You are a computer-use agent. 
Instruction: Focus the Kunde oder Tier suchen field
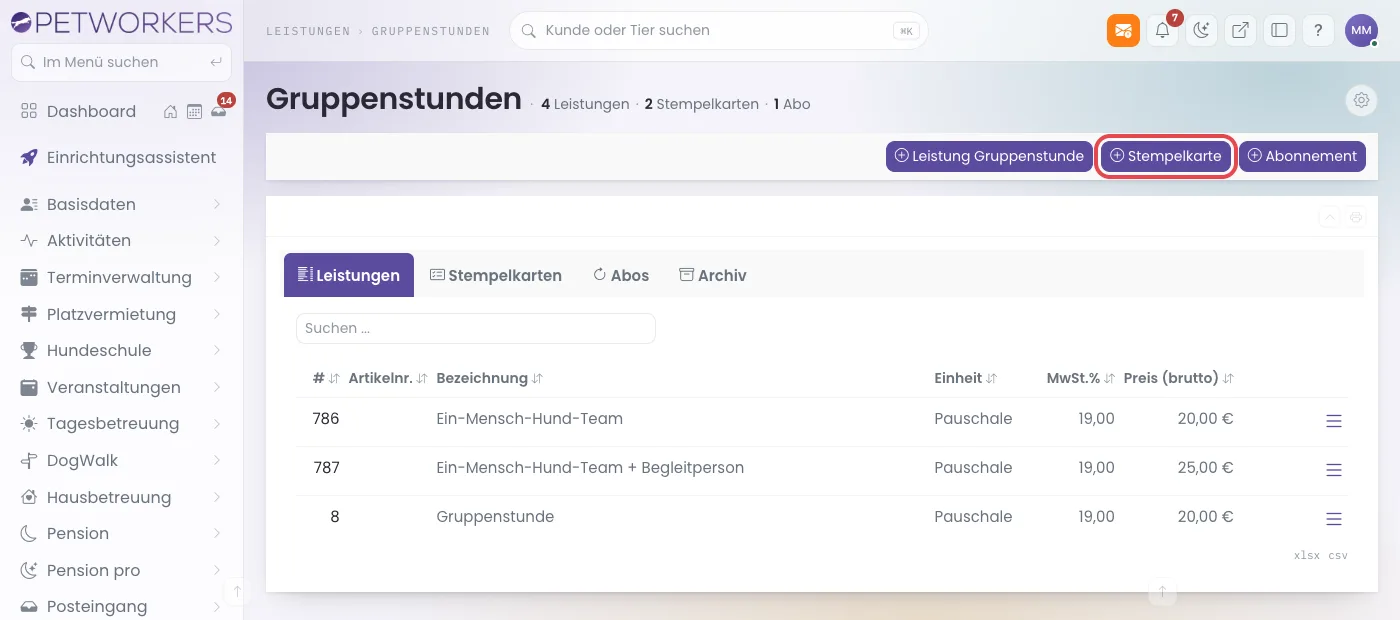coord(718,30)
